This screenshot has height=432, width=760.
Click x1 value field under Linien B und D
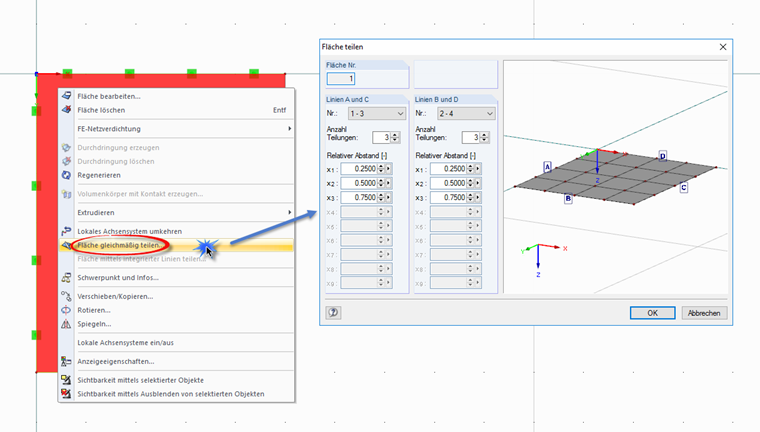point(448,169)
